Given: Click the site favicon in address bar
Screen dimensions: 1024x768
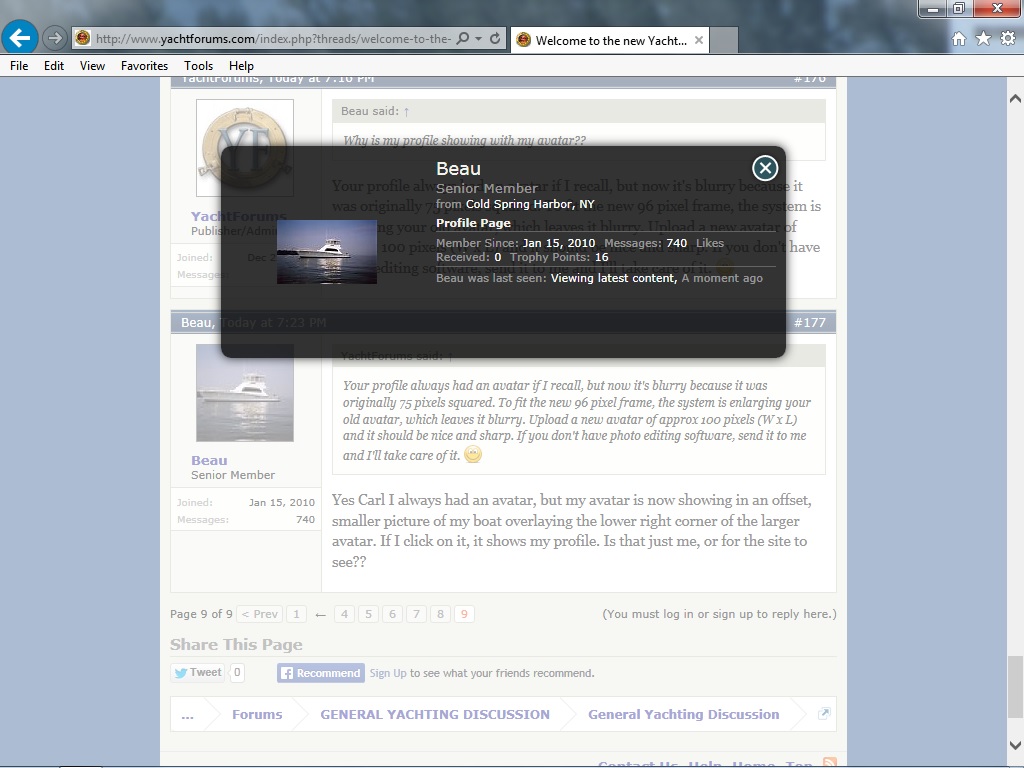Looking at the screenshot, I should (83, 39).
